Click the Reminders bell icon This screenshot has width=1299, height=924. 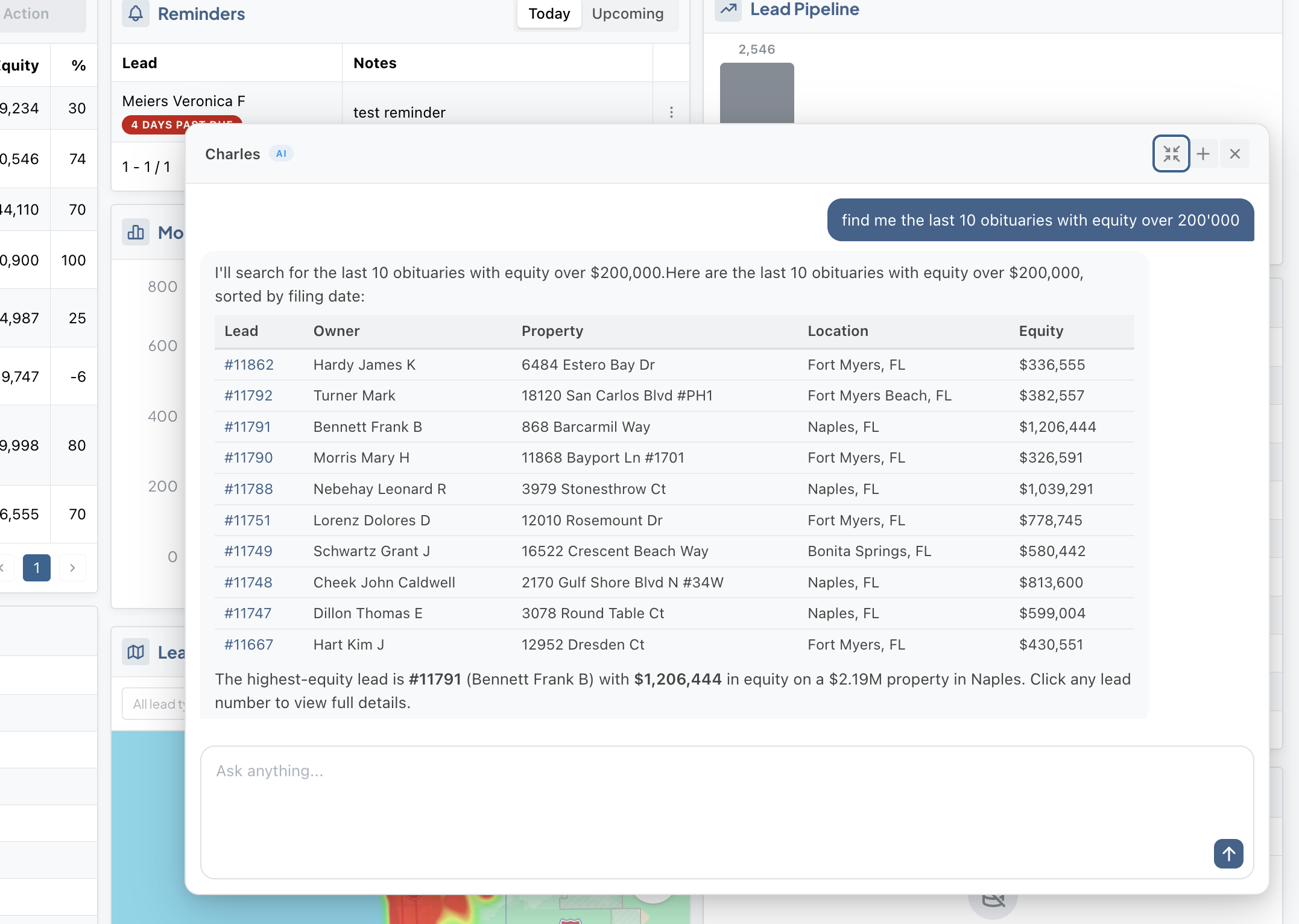pos(136,13)
